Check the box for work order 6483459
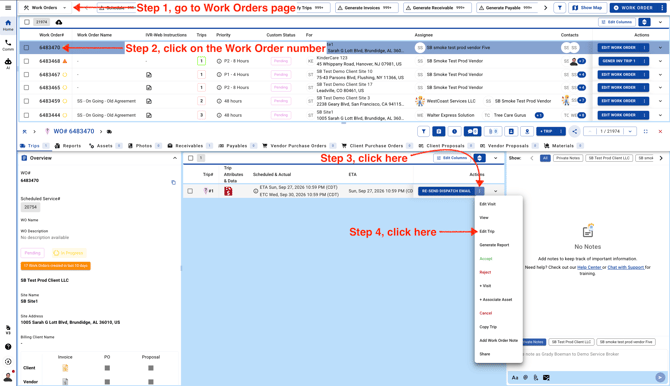670x386 pixels. point(26,101)
